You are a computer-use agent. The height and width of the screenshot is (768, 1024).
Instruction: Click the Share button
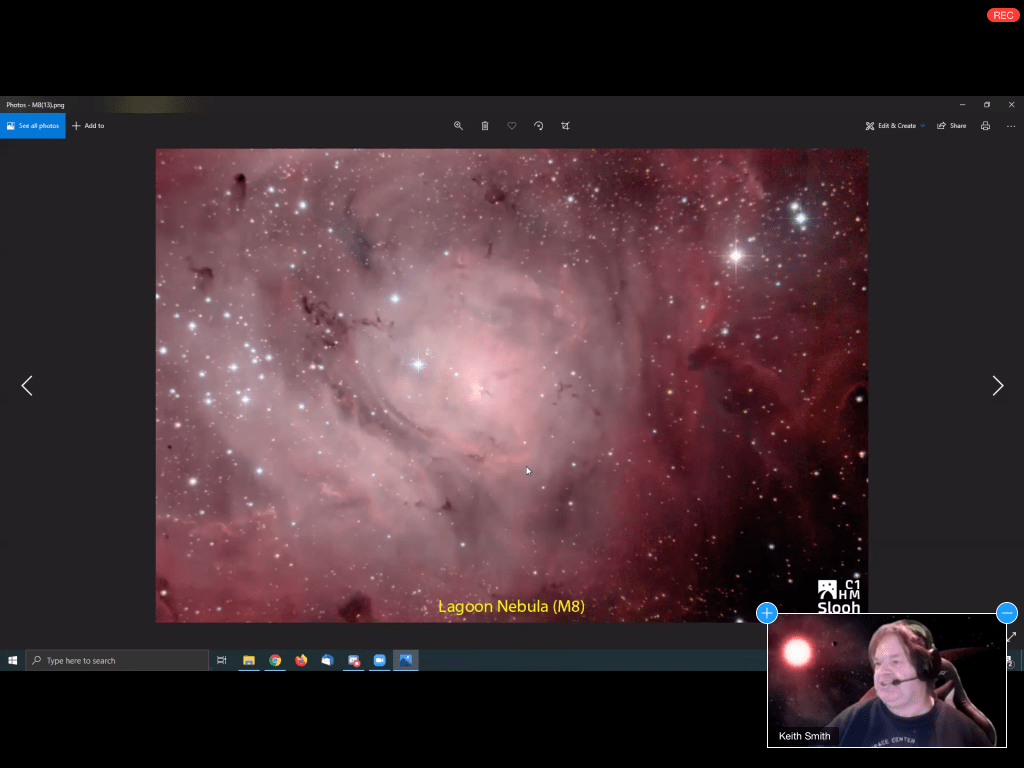(952, 126)
